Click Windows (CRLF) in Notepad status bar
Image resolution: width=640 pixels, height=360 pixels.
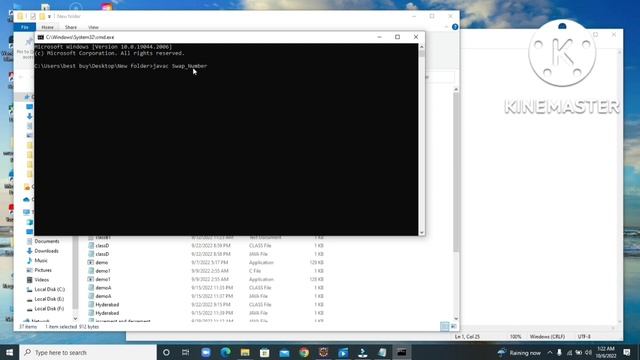tap(547, 337)
